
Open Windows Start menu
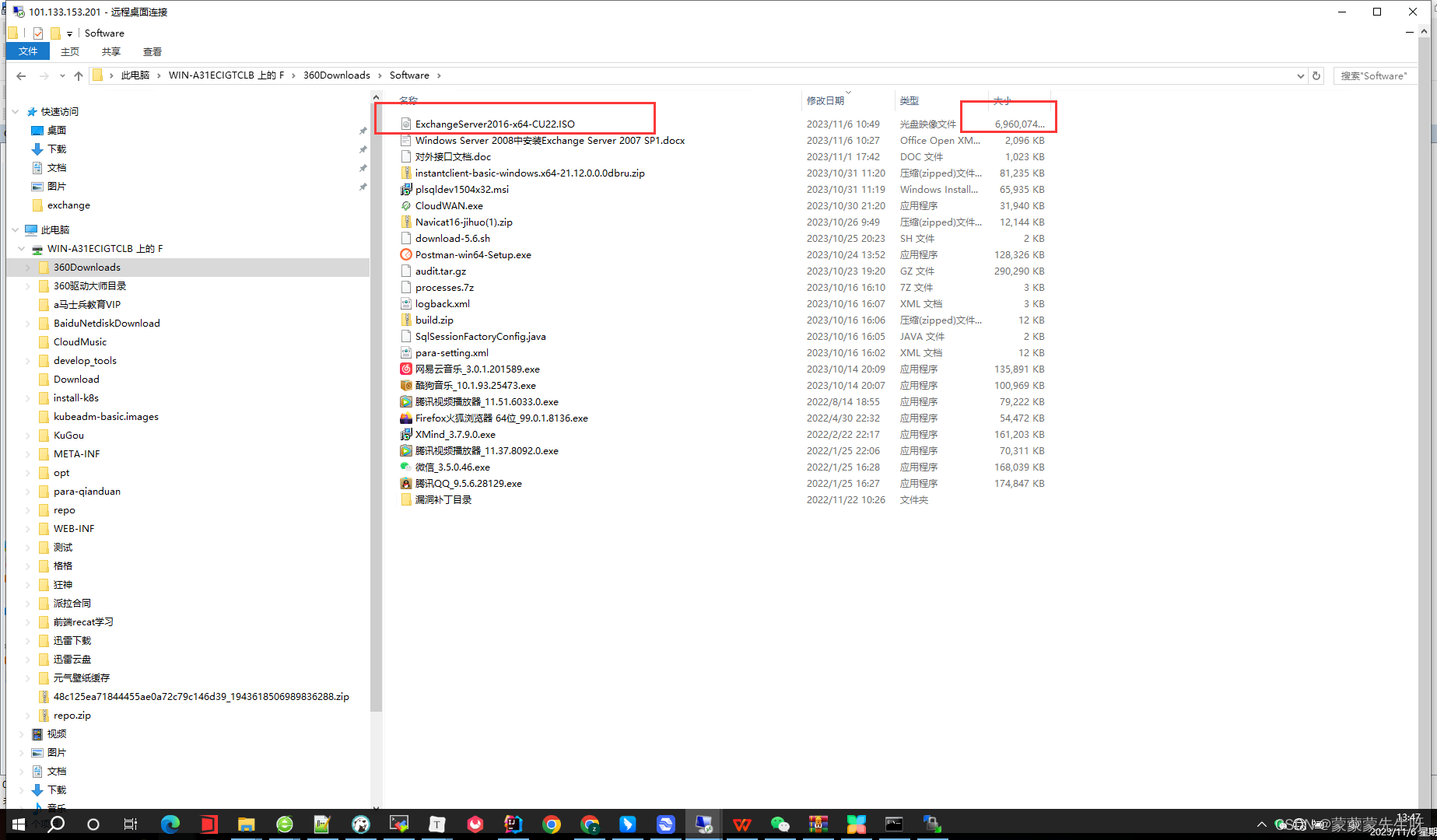[x=19, y=824]
